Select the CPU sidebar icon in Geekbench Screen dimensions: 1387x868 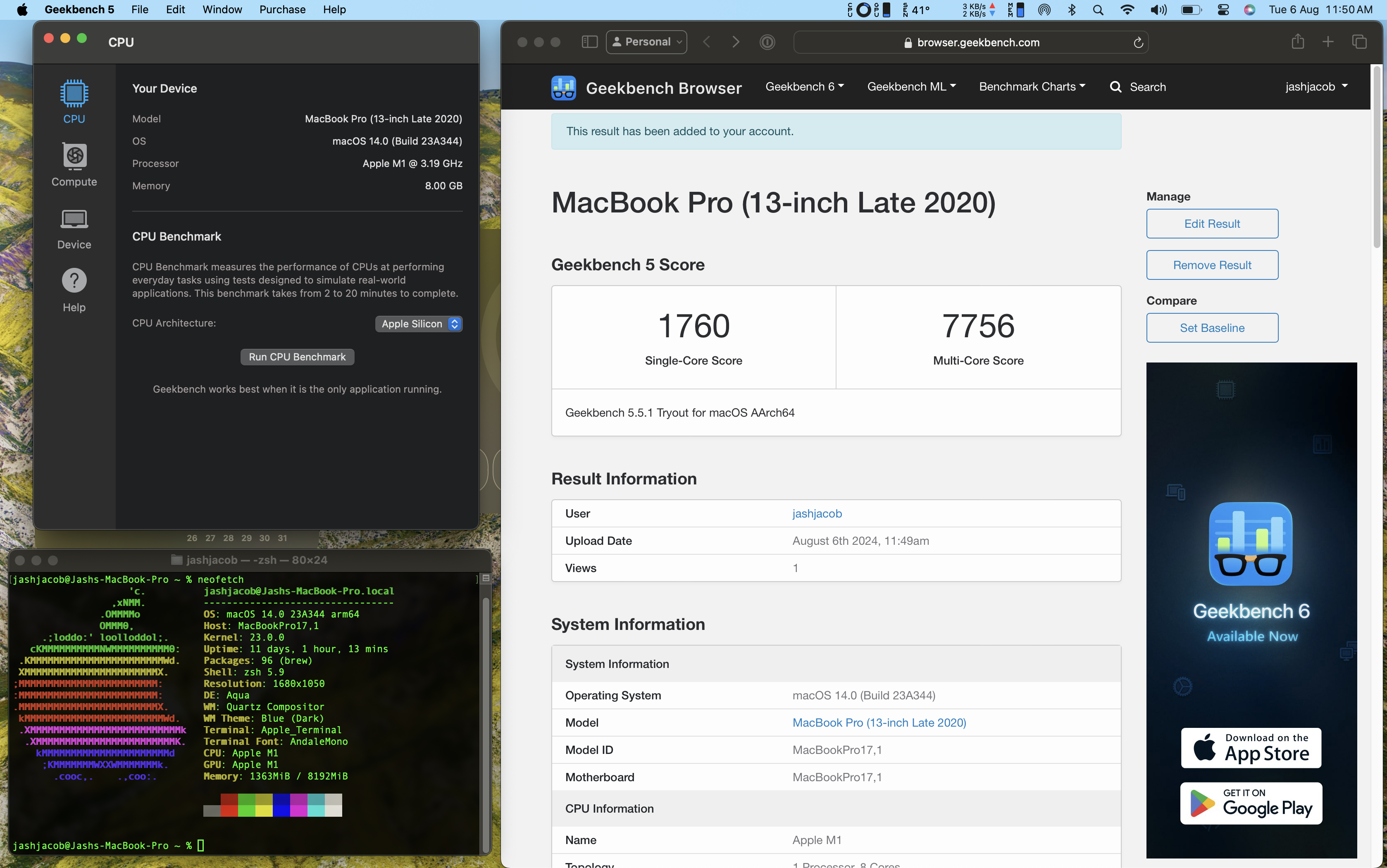(x=74, y=101)
